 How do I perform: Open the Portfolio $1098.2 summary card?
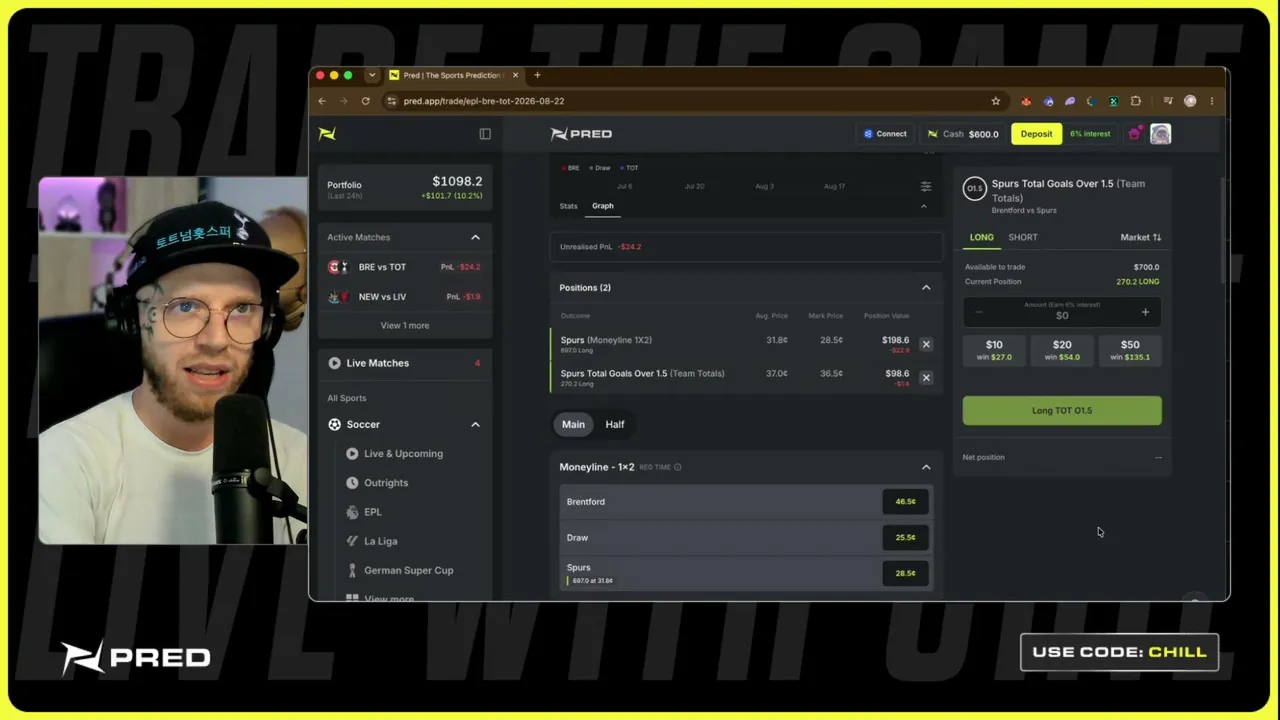coord(405,187)
